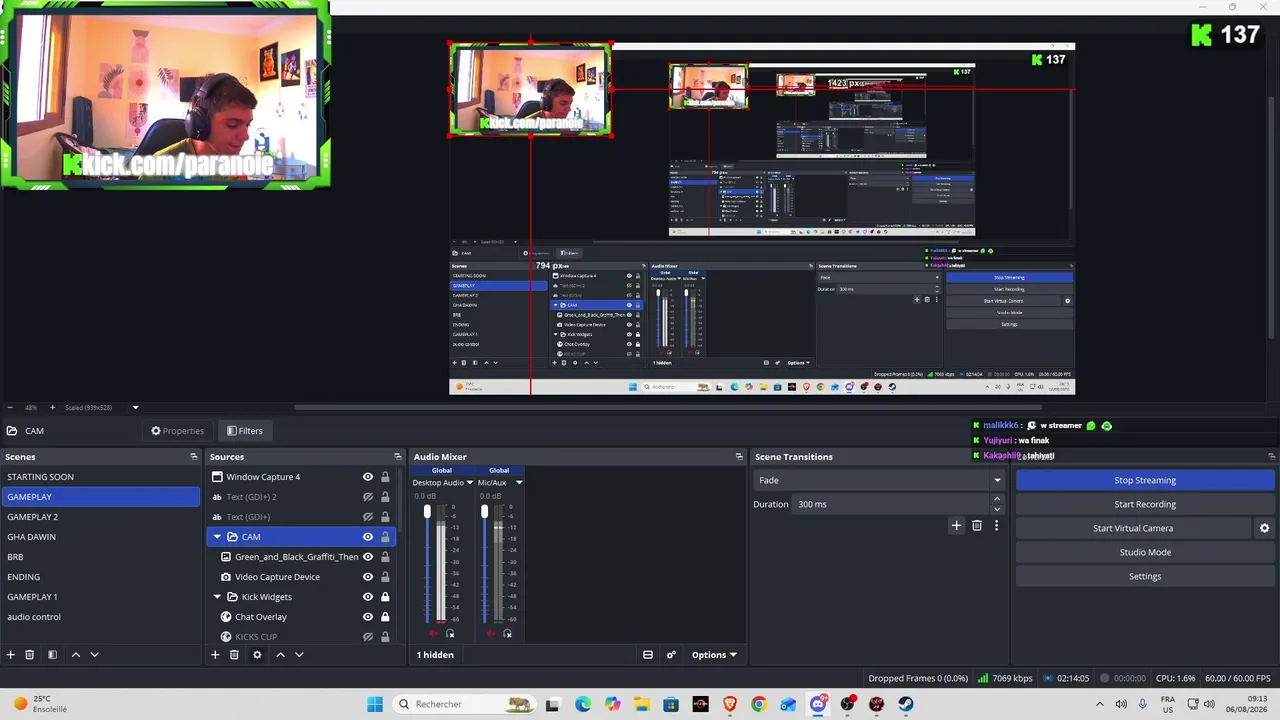Click the taskbar Rechercher search box
1280x720 pixels.
pos(465,704)
